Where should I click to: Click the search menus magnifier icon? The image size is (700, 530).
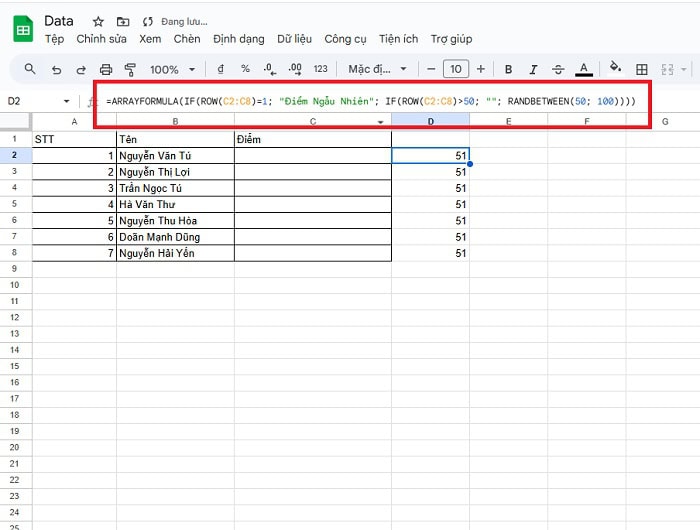(x=30, y=69)
